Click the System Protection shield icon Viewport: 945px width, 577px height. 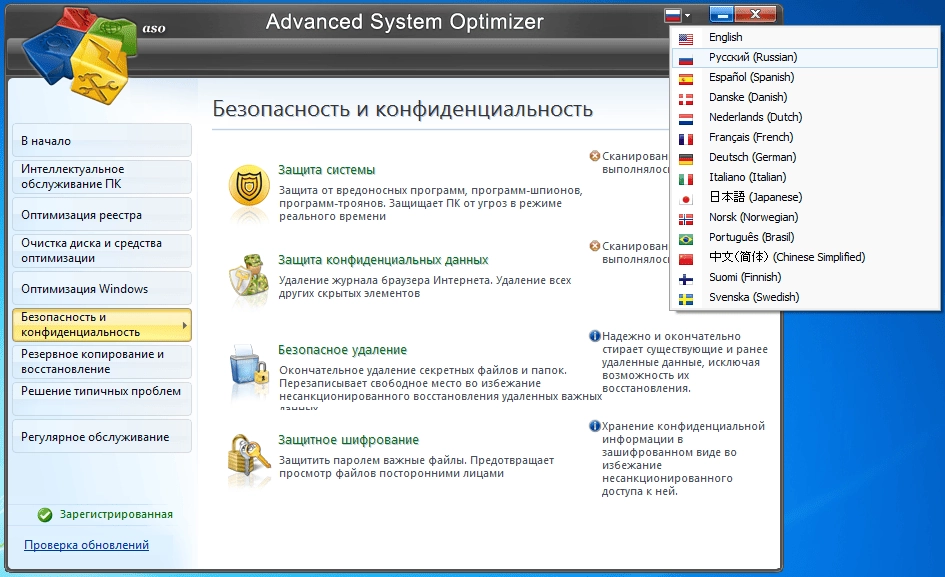point(249,187)
